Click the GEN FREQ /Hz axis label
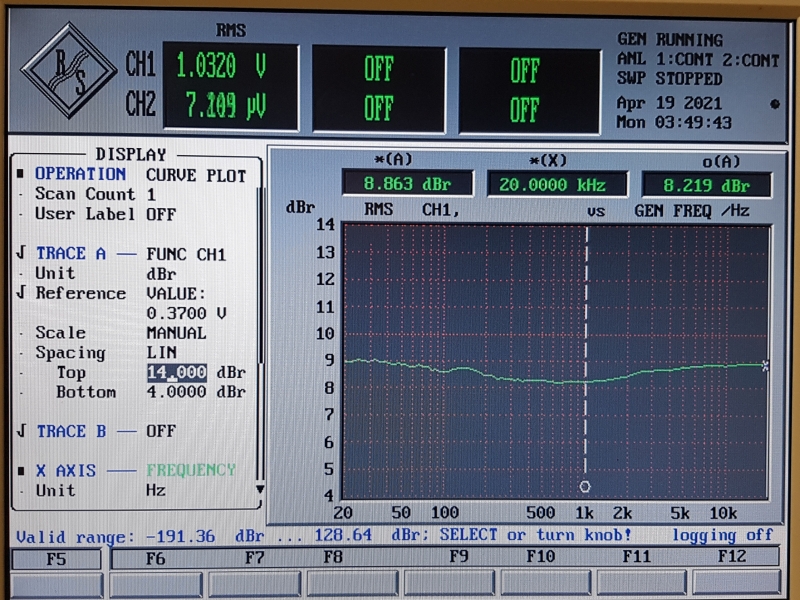 [692, 211]
